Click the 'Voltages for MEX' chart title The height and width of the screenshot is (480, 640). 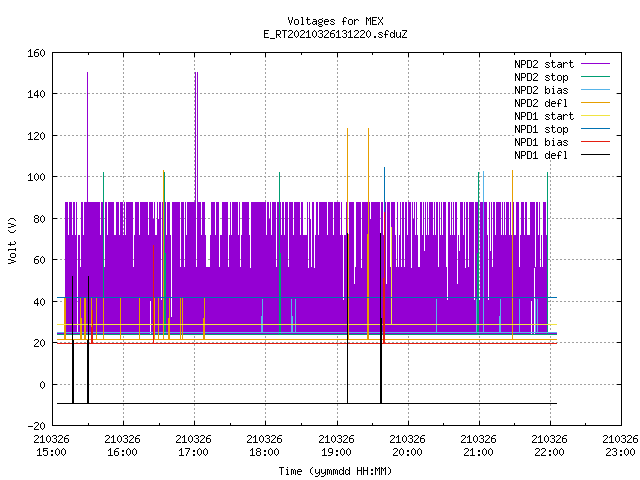pyautogui.click(x=335, y=21)
